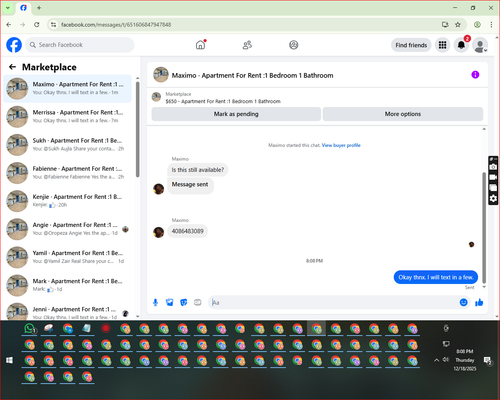Open Chrome tab search dropdown arrow

click(x=8, y=8)
